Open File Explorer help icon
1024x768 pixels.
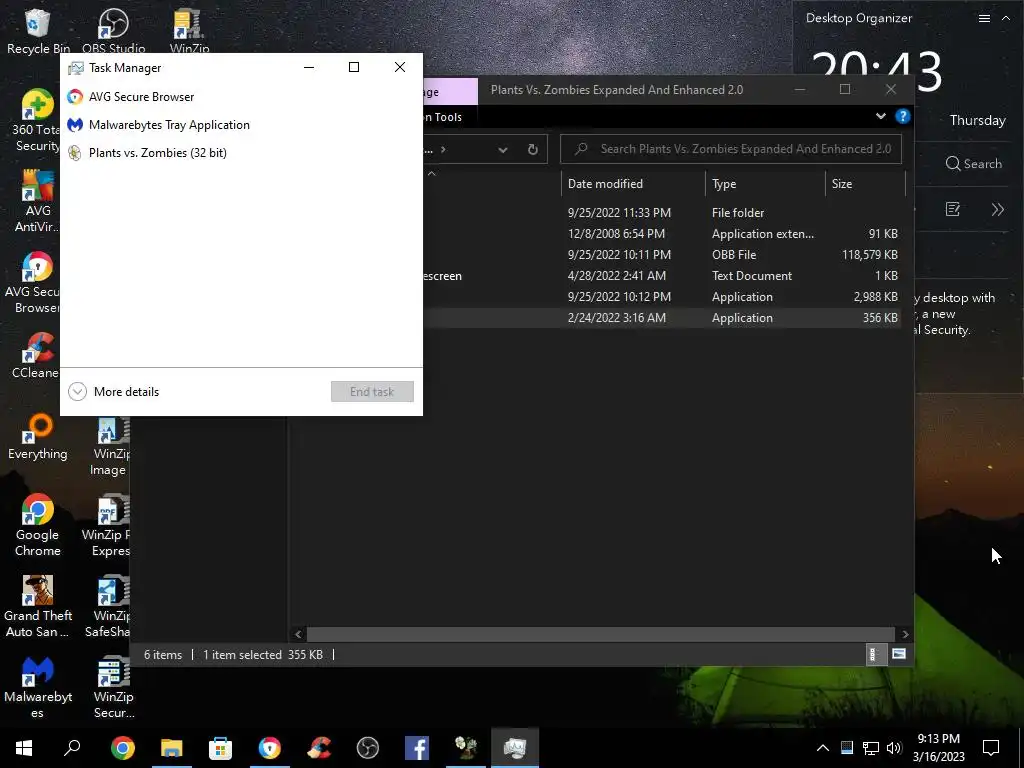(903, 116)
